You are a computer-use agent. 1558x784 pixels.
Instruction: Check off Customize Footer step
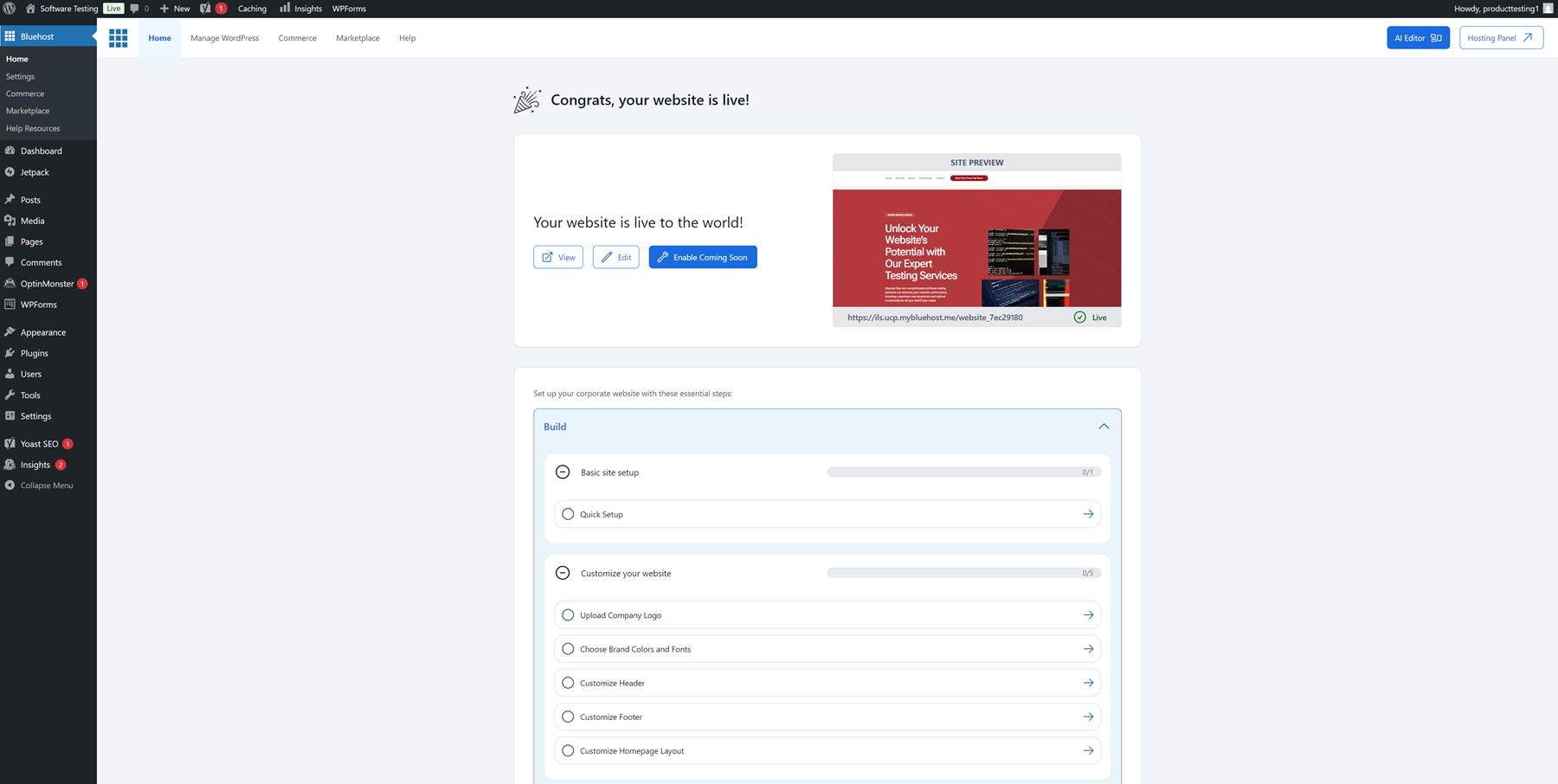coord(568,717)
